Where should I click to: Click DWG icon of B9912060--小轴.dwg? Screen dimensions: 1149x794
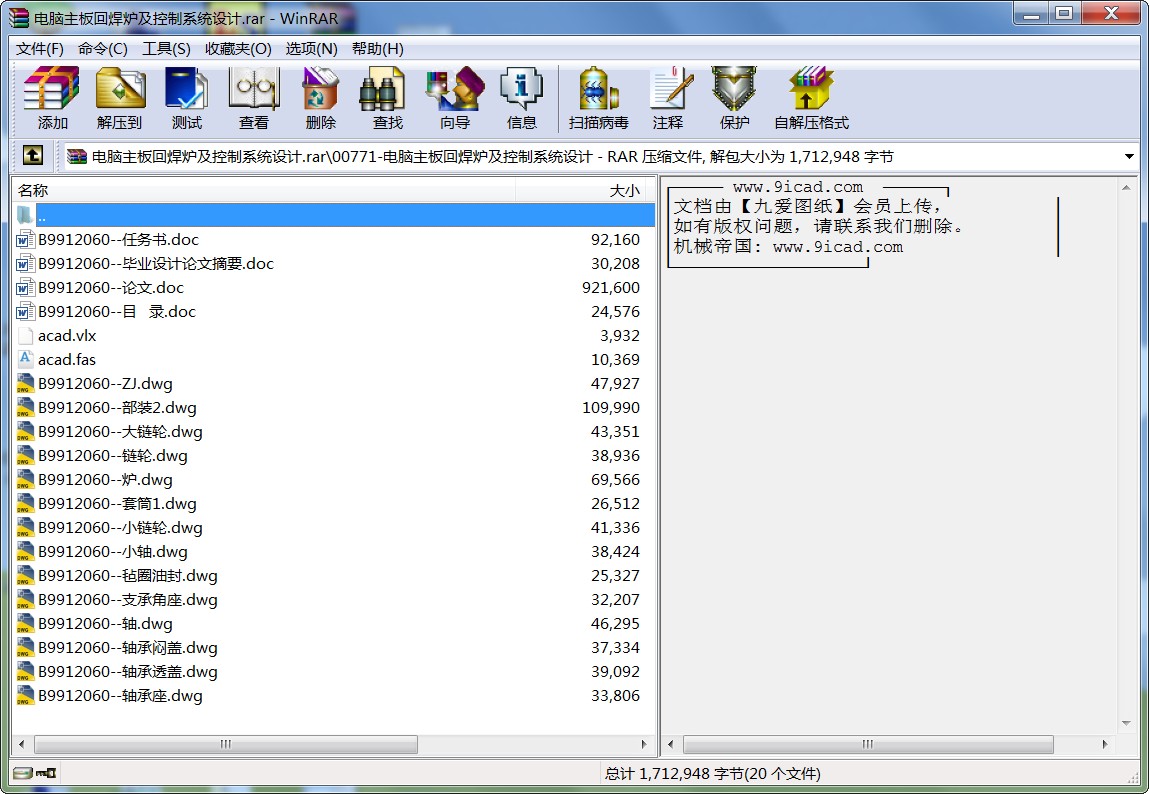point(25,552)
